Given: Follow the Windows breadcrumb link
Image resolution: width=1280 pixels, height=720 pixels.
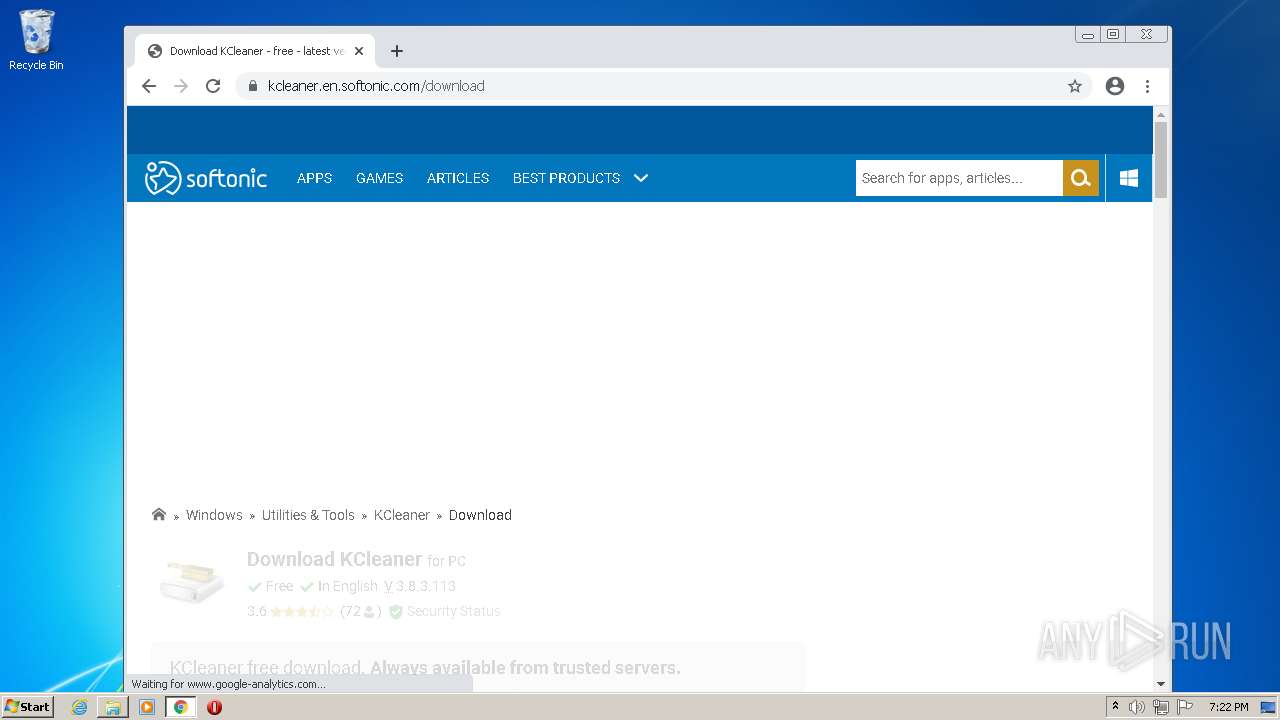Looking at the screenshot, I should click(214, 515).
